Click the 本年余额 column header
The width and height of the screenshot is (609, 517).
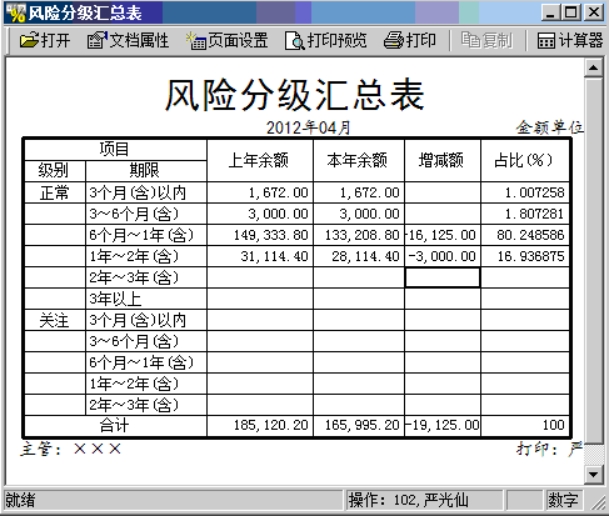358,160
